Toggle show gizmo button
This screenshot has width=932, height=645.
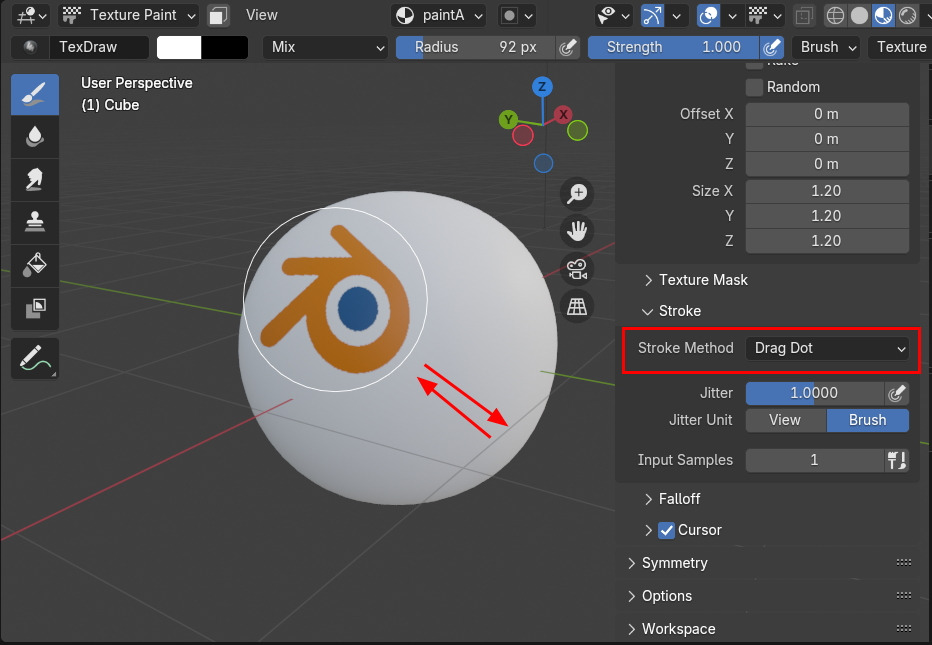pos(652,15)
